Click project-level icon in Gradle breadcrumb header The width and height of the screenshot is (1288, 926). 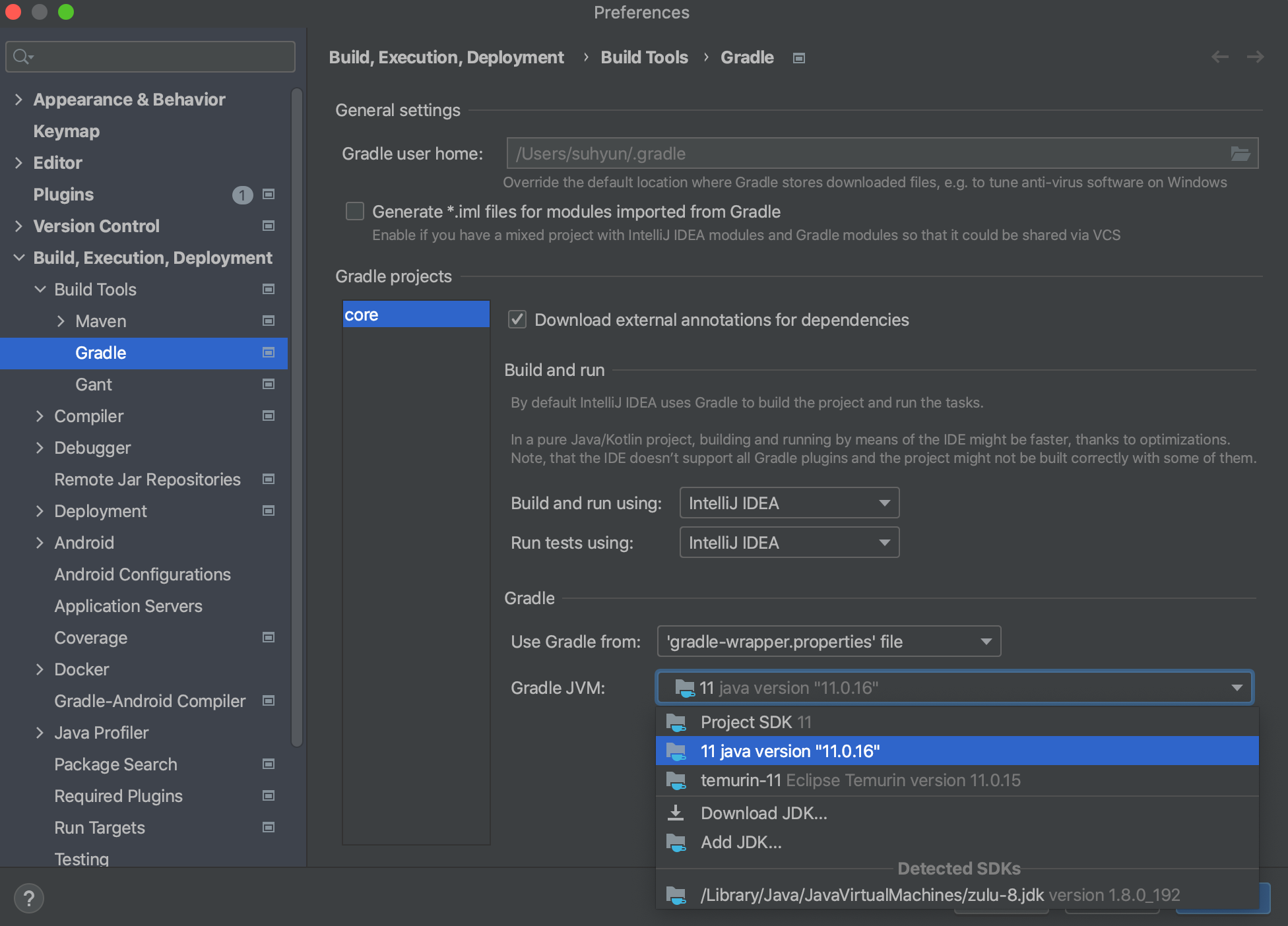tap(799, 58)
